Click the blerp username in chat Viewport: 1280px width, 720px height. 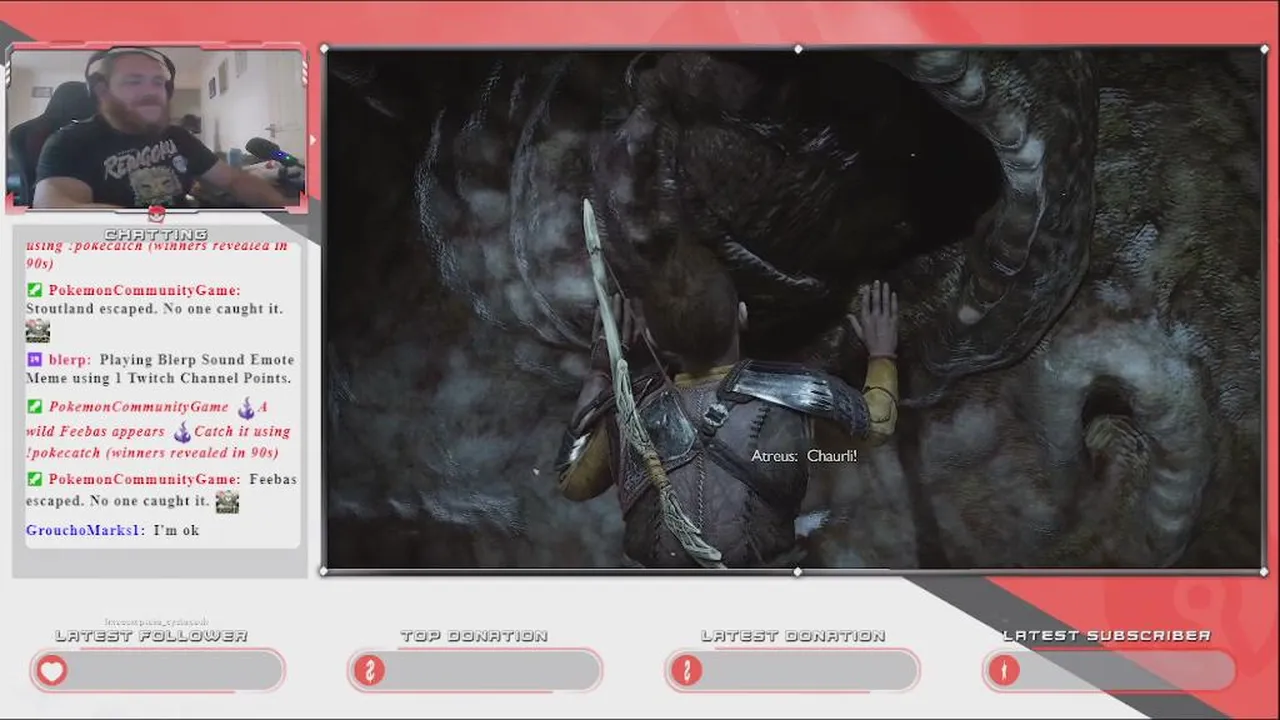point(70,360)
